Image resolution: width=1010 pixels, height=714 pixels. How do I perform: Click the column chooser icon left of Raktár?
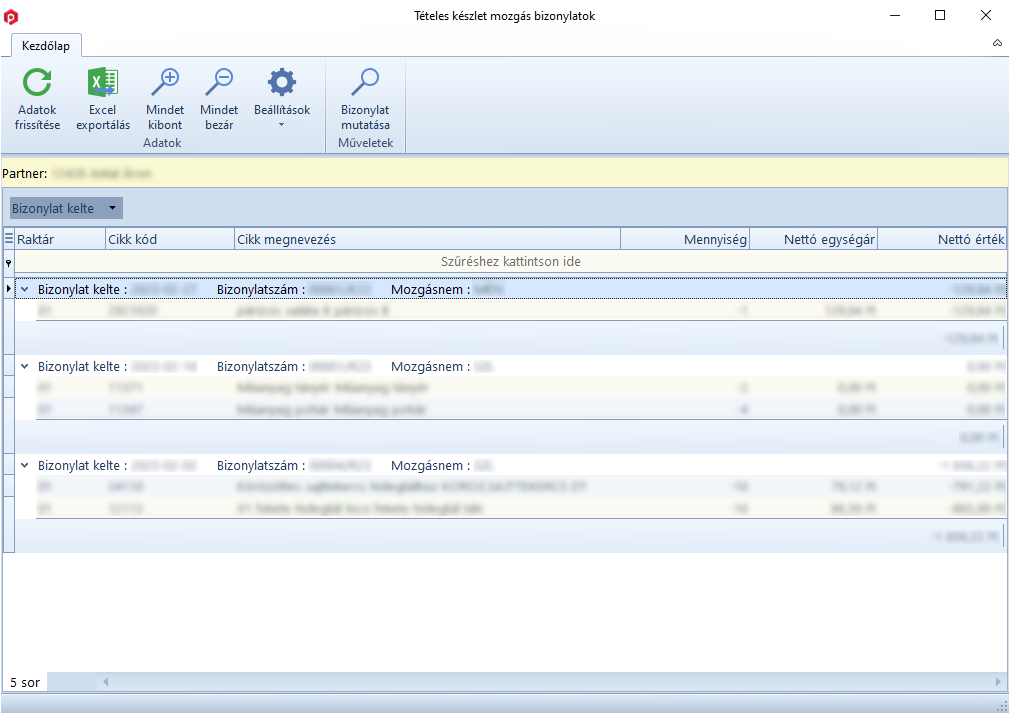(9, 239)
